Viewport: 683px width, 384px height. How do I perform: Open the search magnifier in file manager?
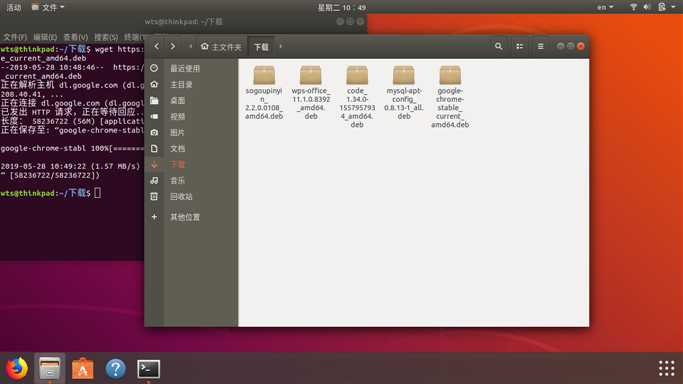click(x=498, y=46)
